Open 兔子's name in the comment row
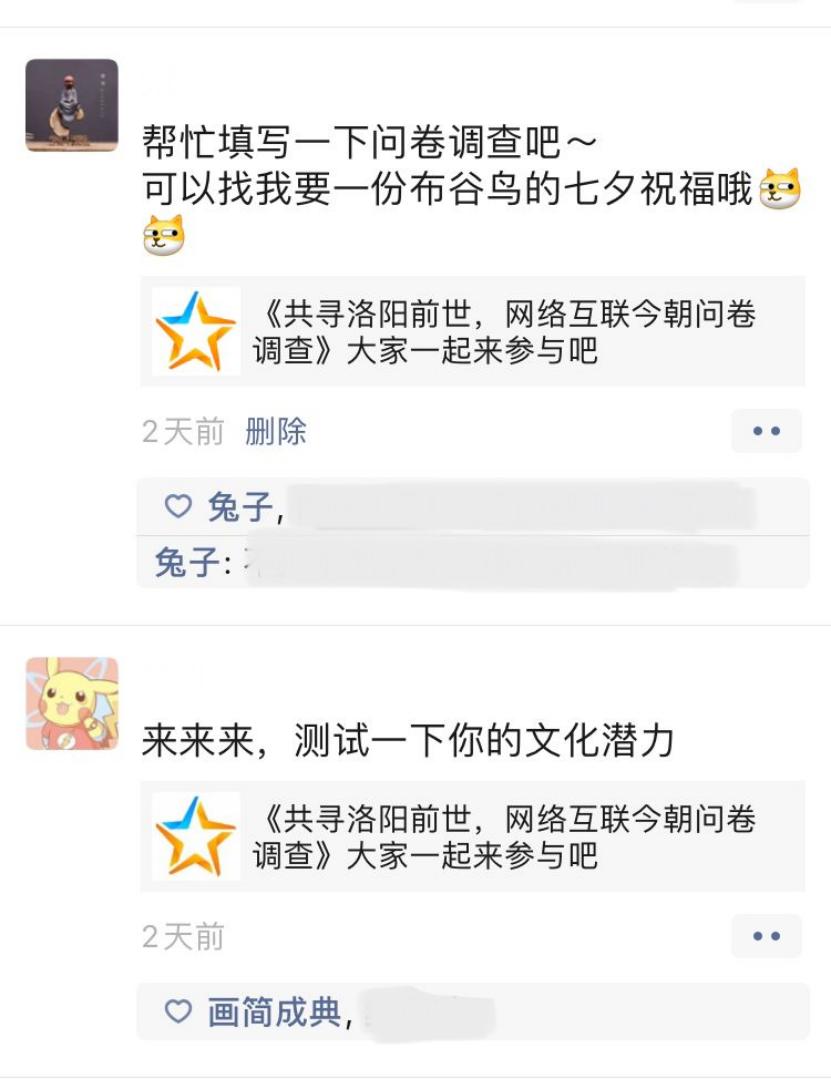The height and width of the screenshot is (1079, 831). point(187,562)
